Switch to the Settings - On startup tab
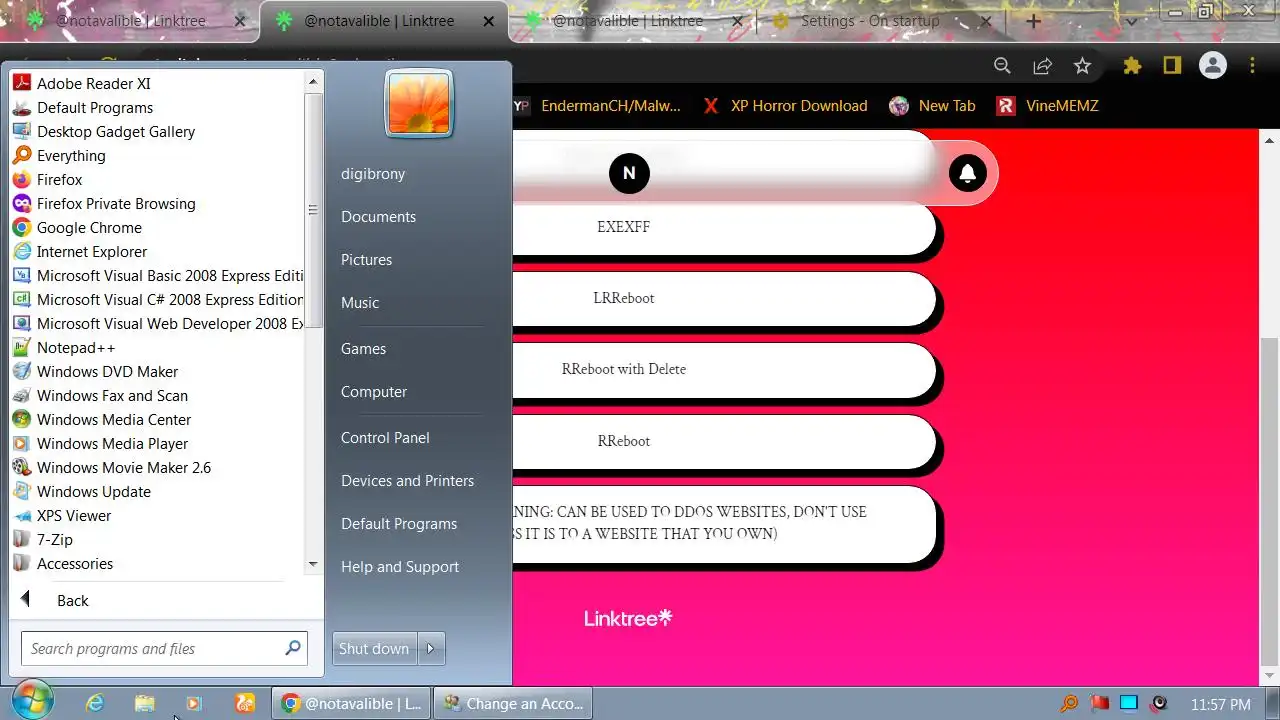1280x720 pixels. tap(870, 21)
